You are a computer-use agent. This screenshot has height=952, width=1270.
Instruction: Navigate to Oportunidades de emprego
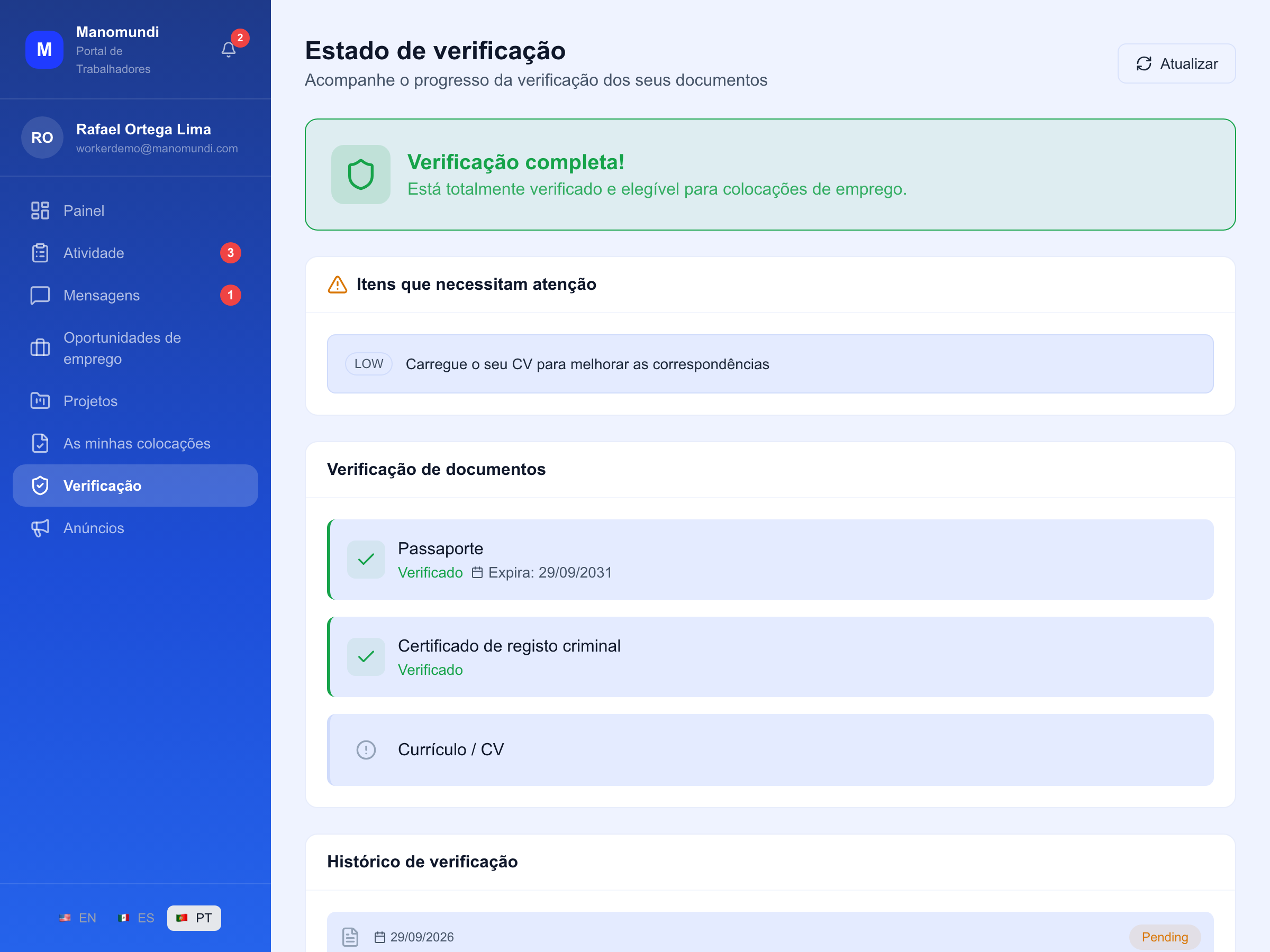coord(135,349)
